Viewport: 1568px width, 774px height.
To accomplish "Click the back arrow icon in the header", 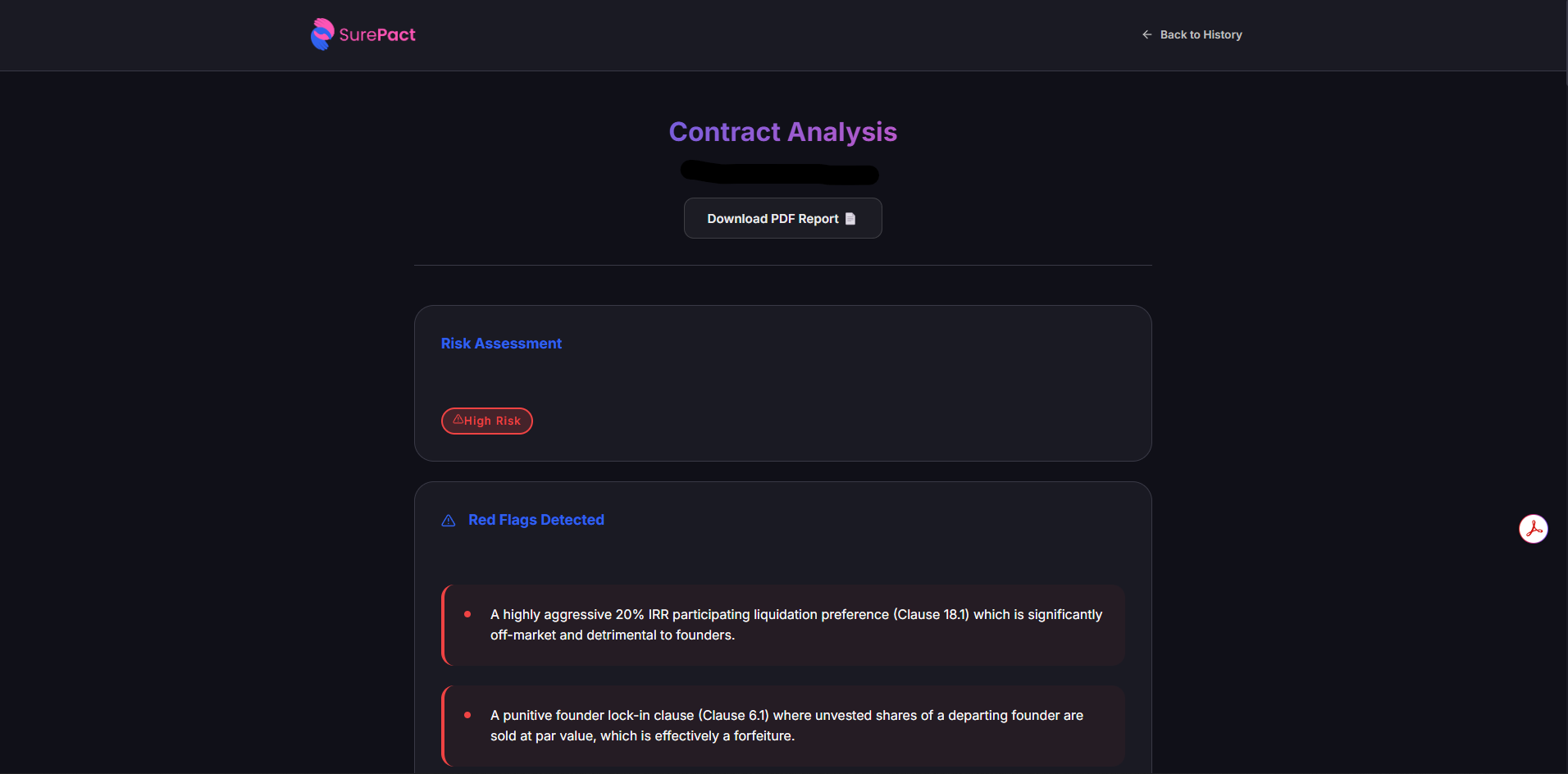I will point(1146,34).
